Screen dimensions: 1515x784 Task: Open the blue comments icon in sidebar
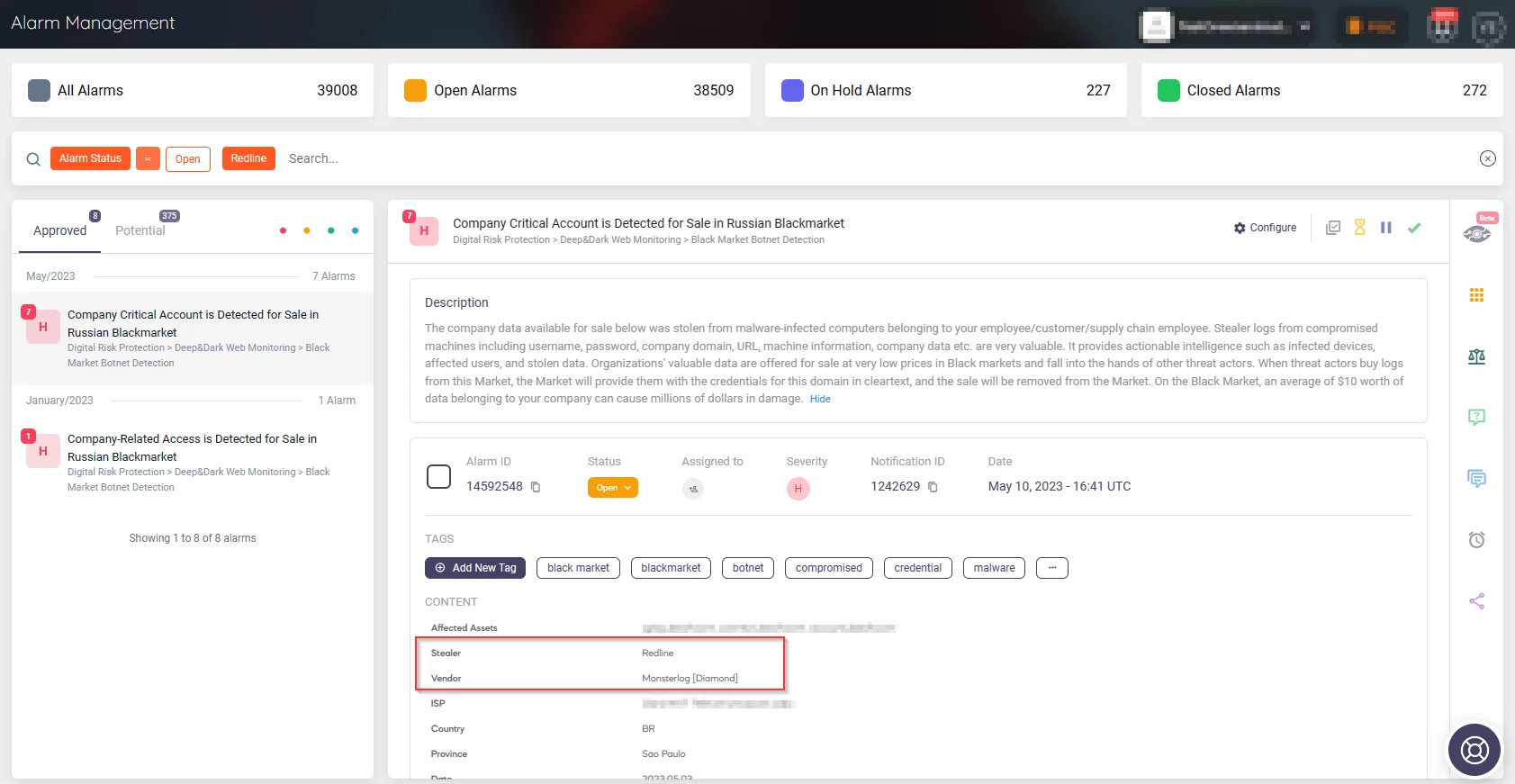(x=1477, y=478)
